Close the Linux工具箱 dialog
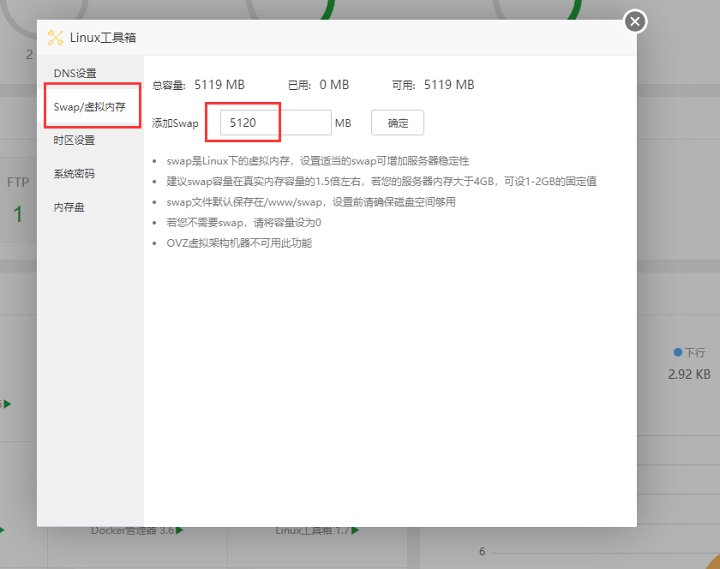720x569 pixels. coord(635,22)
